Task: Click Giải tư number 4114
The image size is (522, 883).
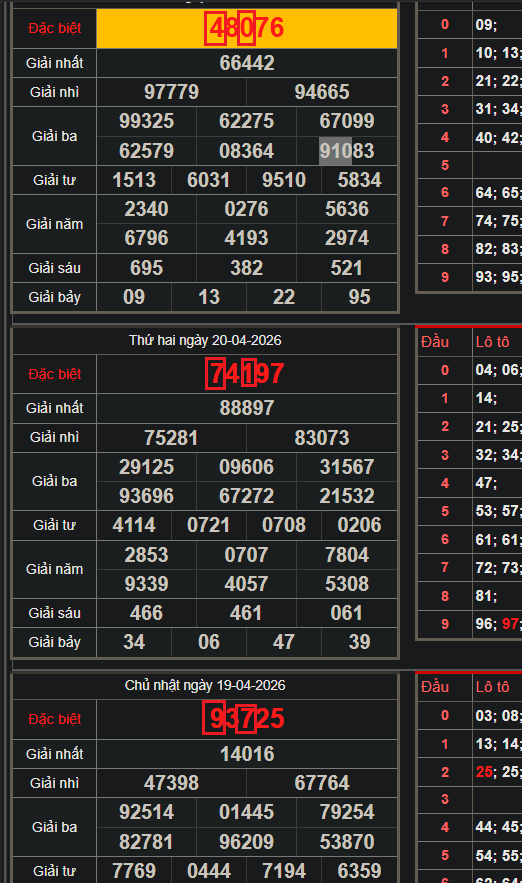Action: point(134,525)
